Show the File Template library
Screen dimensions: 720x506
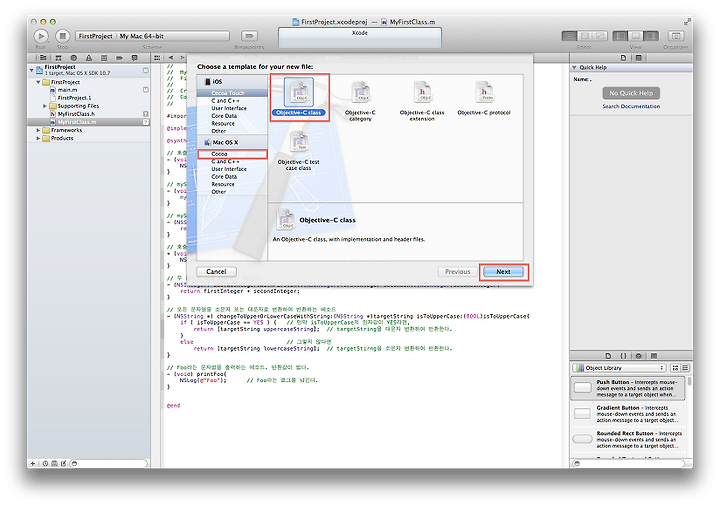(x=608, y=356)
